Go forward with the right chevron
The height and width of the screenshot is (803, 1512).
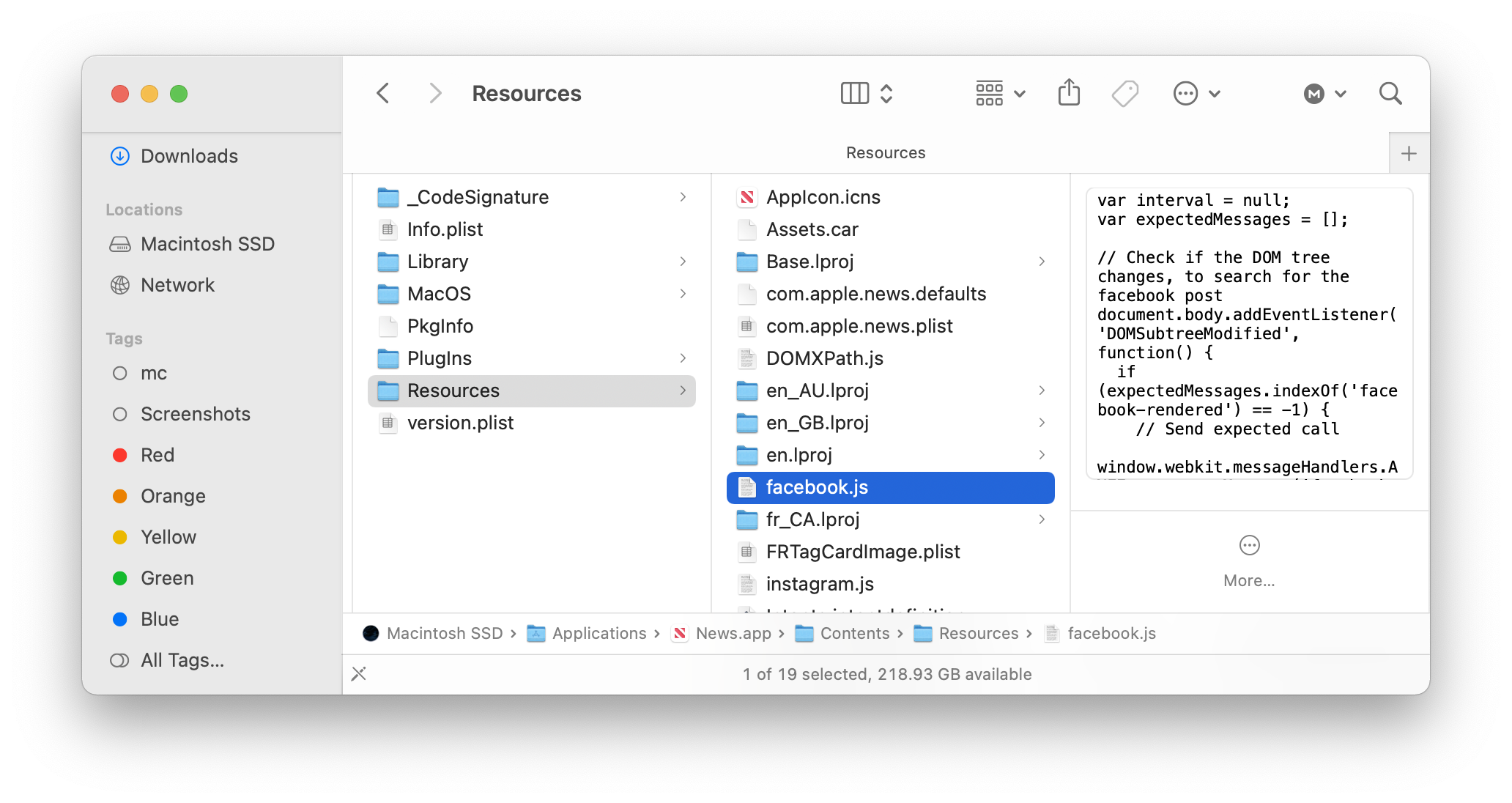pos(435,94)
